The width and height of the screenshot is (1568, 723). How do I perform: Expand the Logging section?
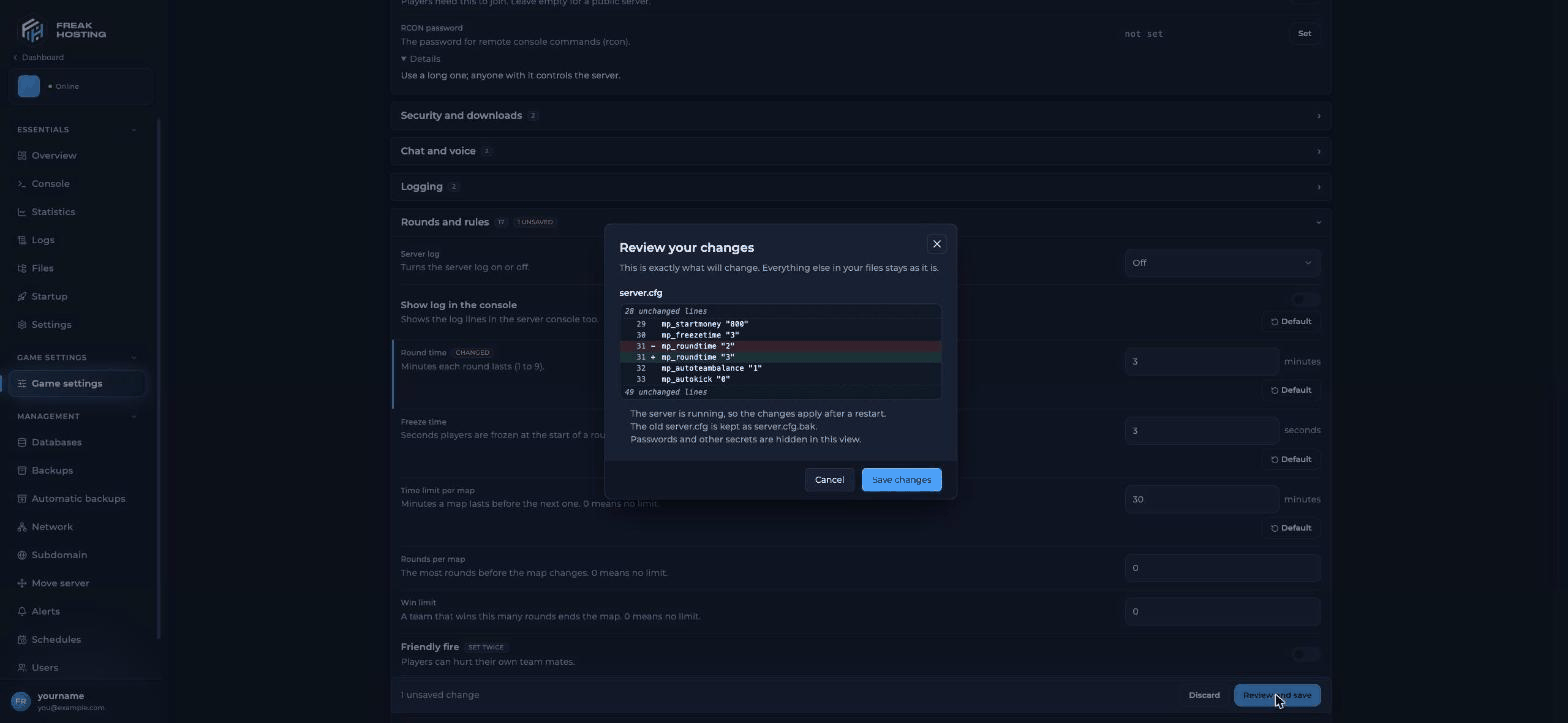coord(861,187)
